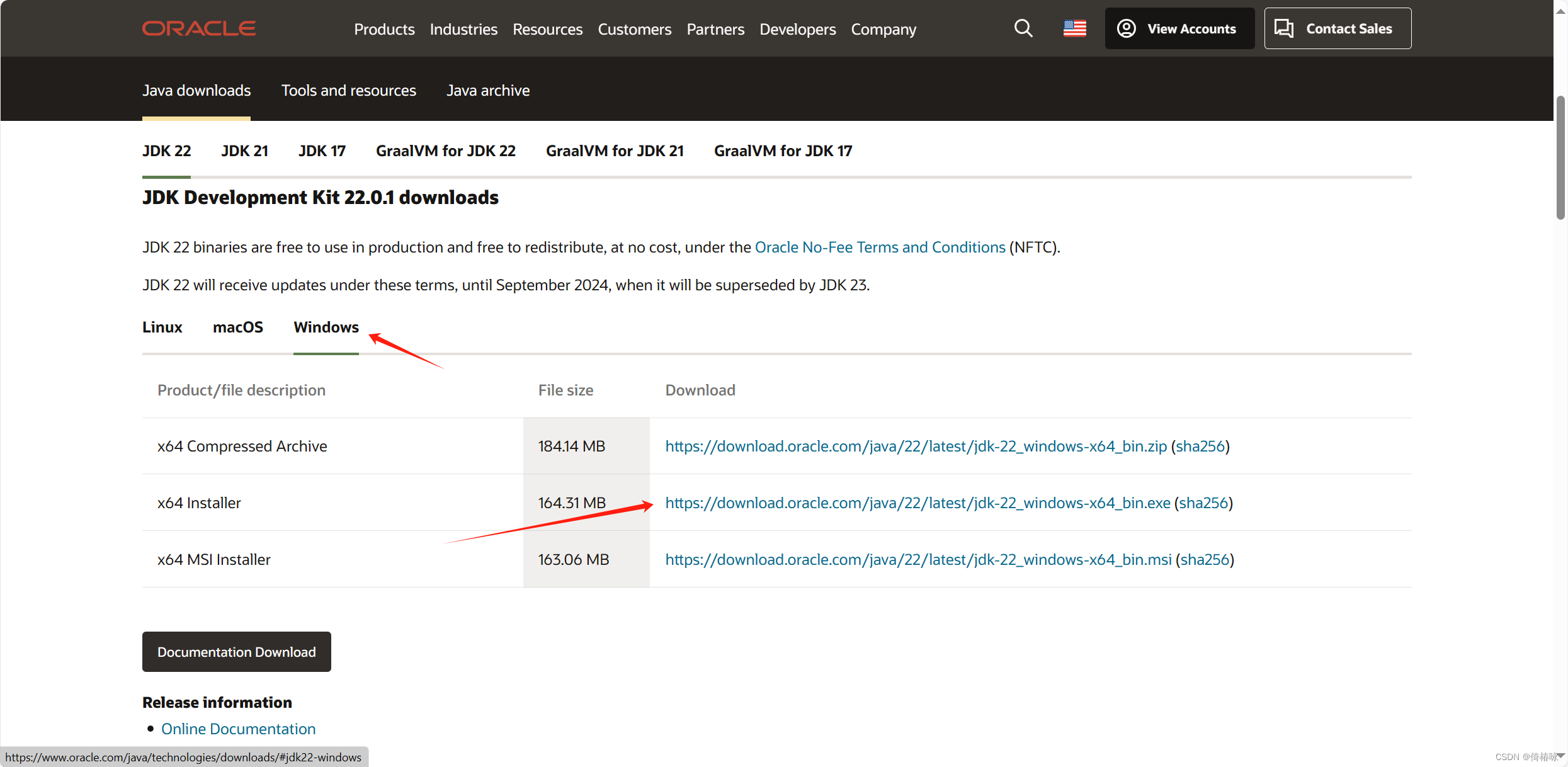Click the Oracle logo
The width and height of the screenshot is (1568, 767).
(x=199, y=28)
